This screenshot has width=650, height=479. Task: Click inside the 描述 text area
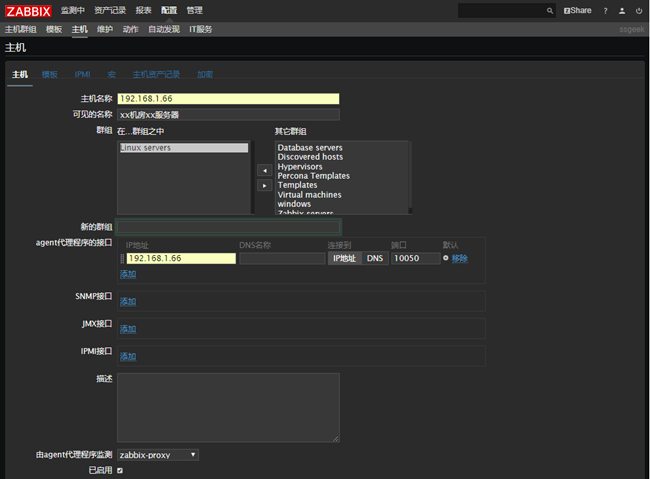[x=228, y=408]
